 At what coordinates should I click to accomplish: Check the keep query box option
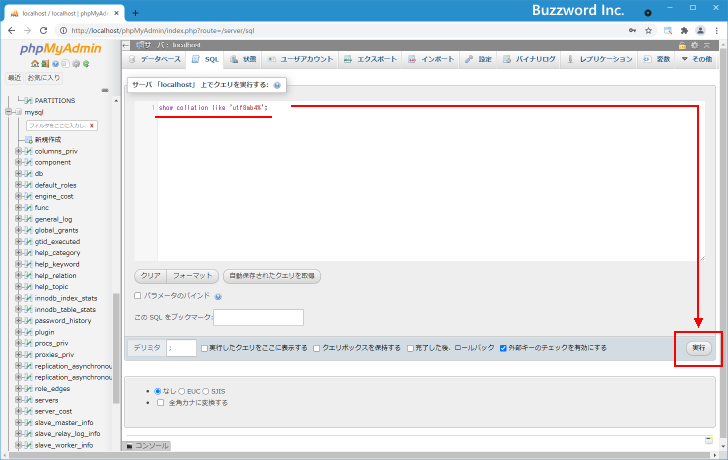317,348
